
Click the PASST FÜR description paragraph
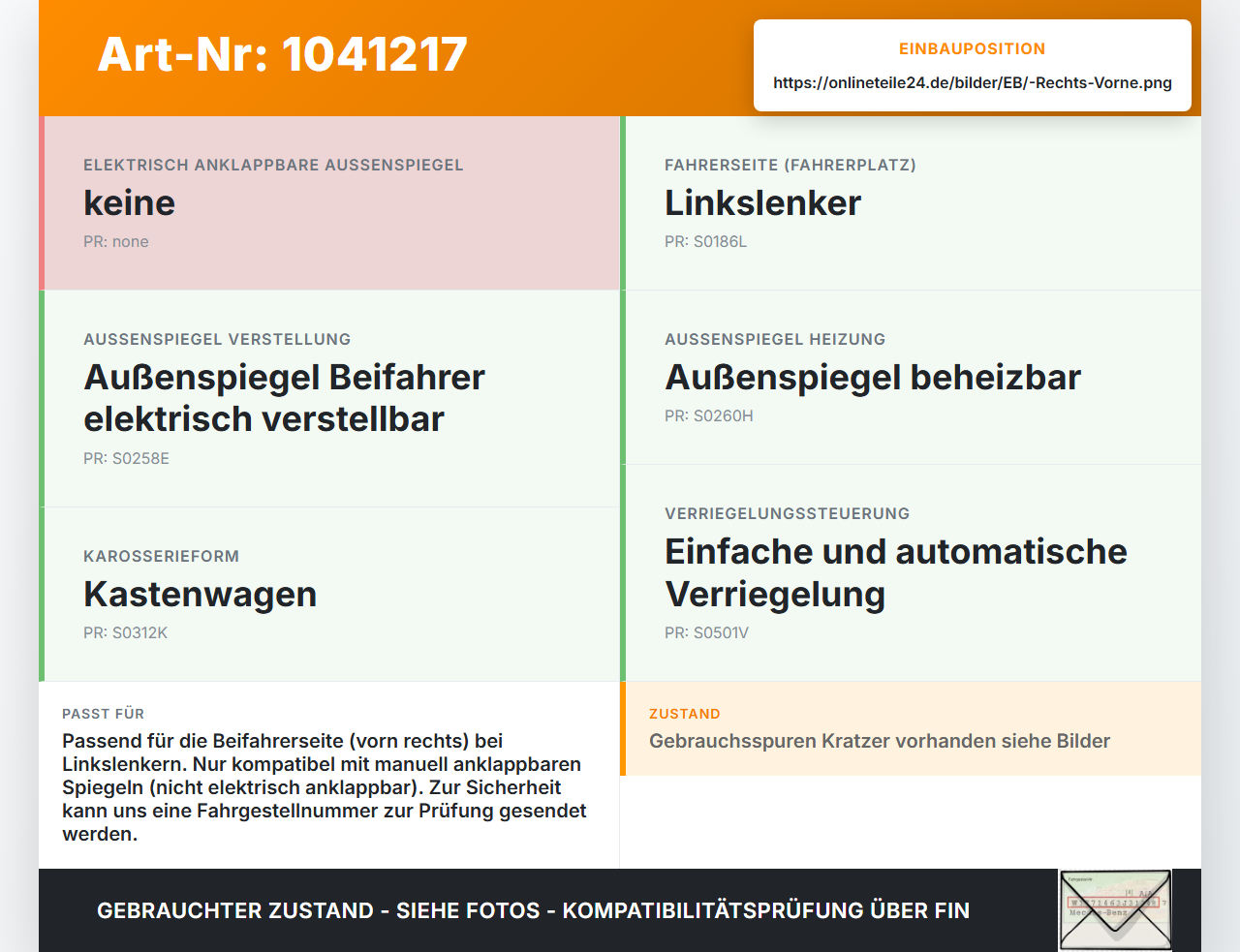point(325,787)
